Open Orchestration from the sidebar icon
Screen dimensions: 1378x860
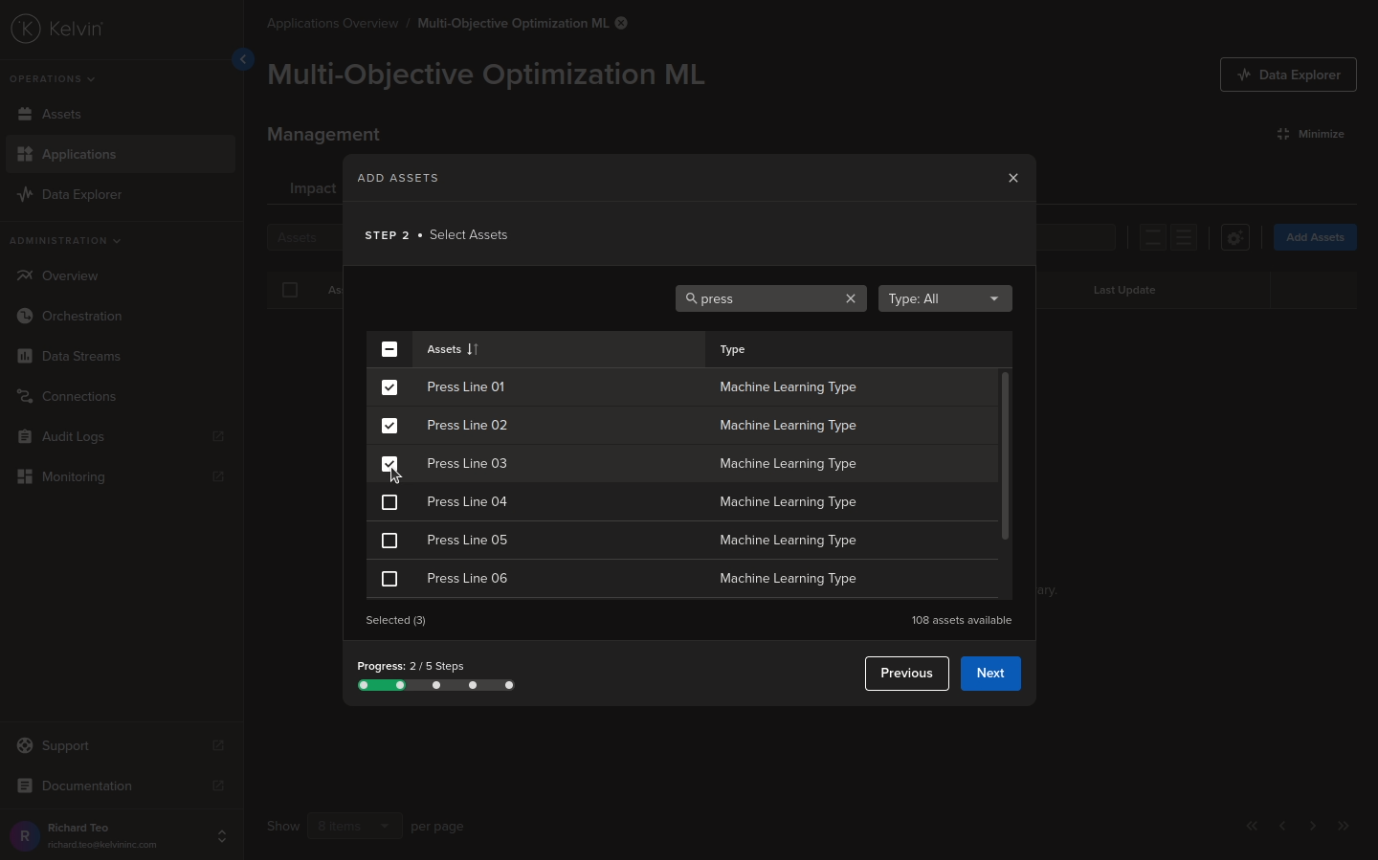coord(25,316)
